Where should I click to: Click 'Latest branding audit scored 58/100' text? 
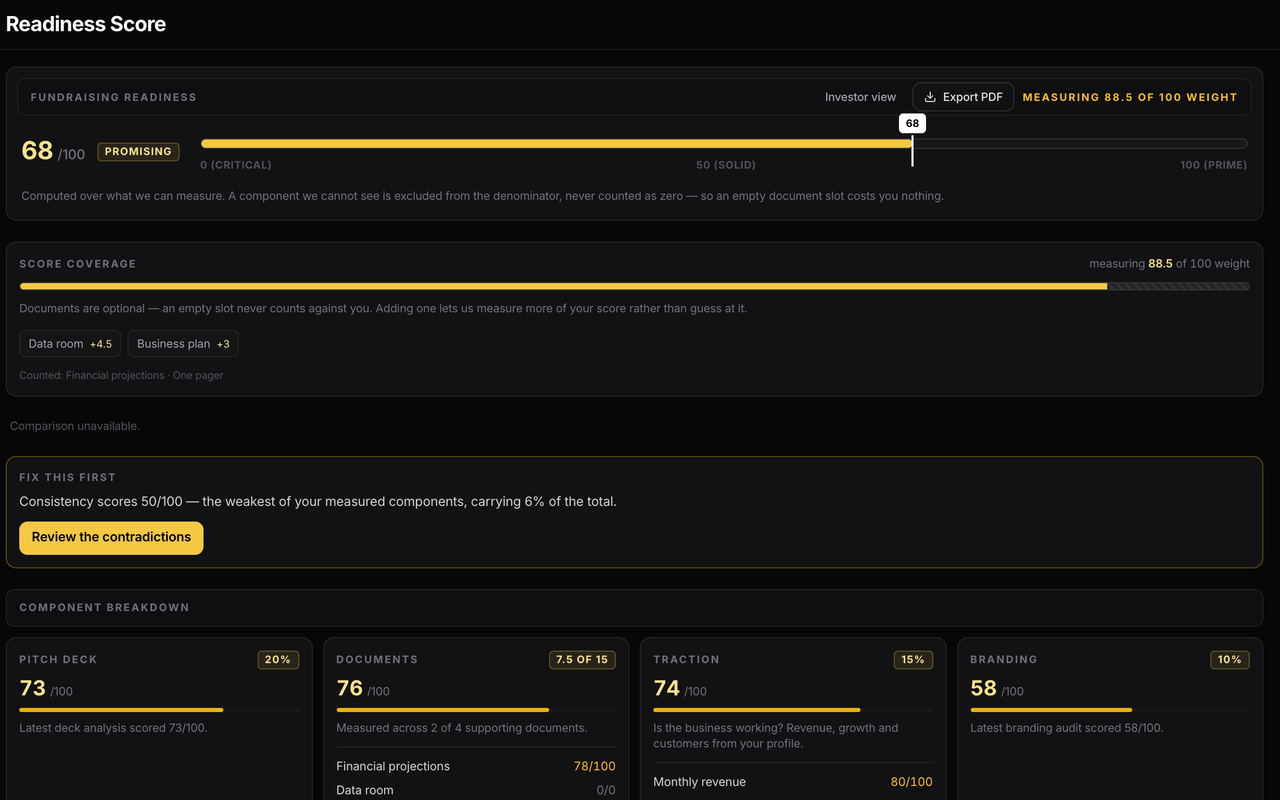[x=1067, y=728]
